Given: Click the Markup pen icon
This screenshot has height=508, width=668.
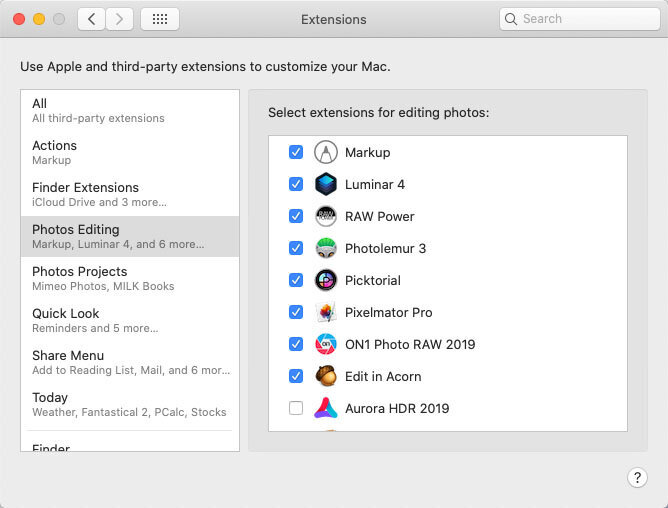Looking at the screenshot, I should 326,152.
